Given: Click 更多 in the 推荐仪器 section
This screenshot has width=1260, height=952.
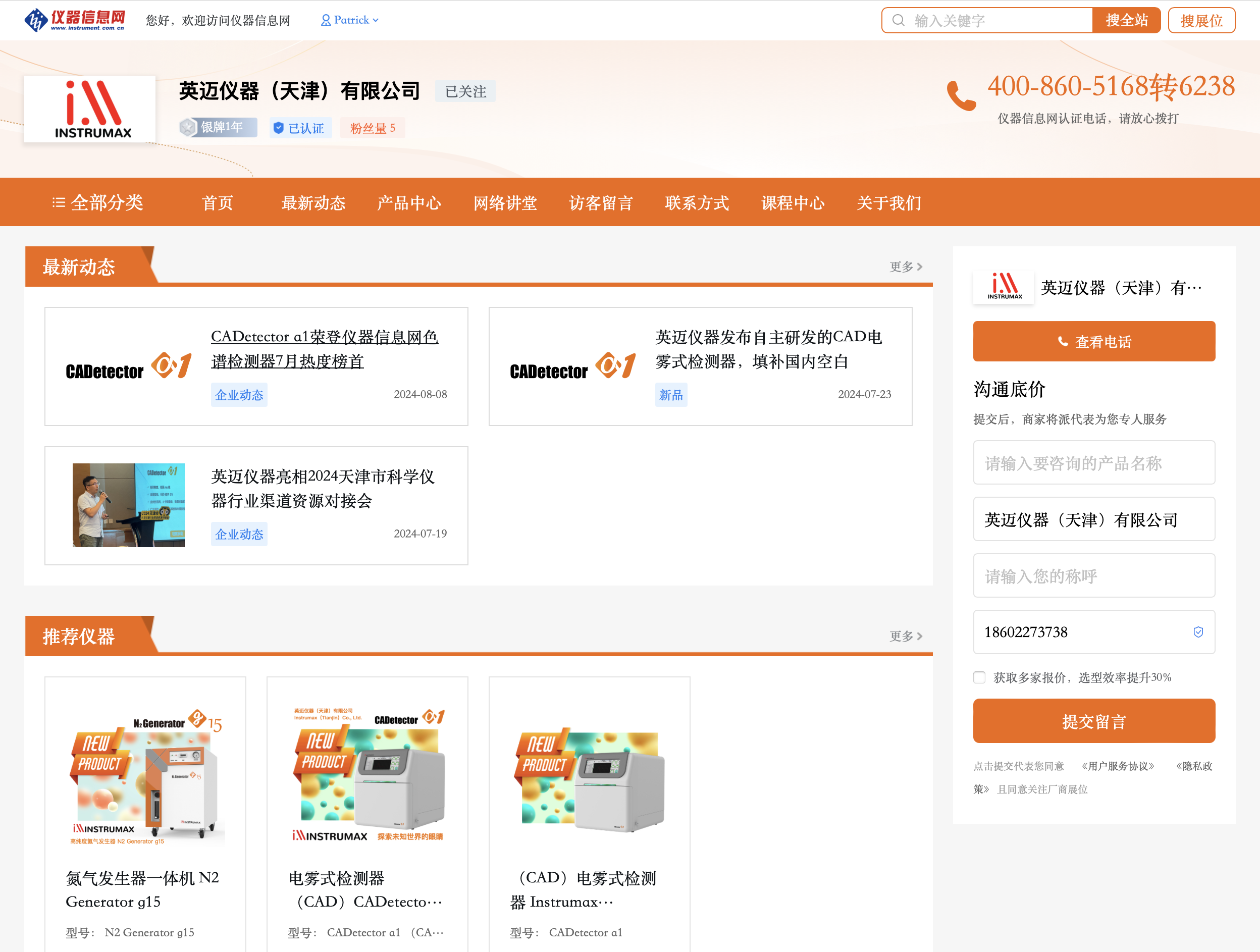Looking at the screenshot, I should pyautogui.click(x=906, y=636).
